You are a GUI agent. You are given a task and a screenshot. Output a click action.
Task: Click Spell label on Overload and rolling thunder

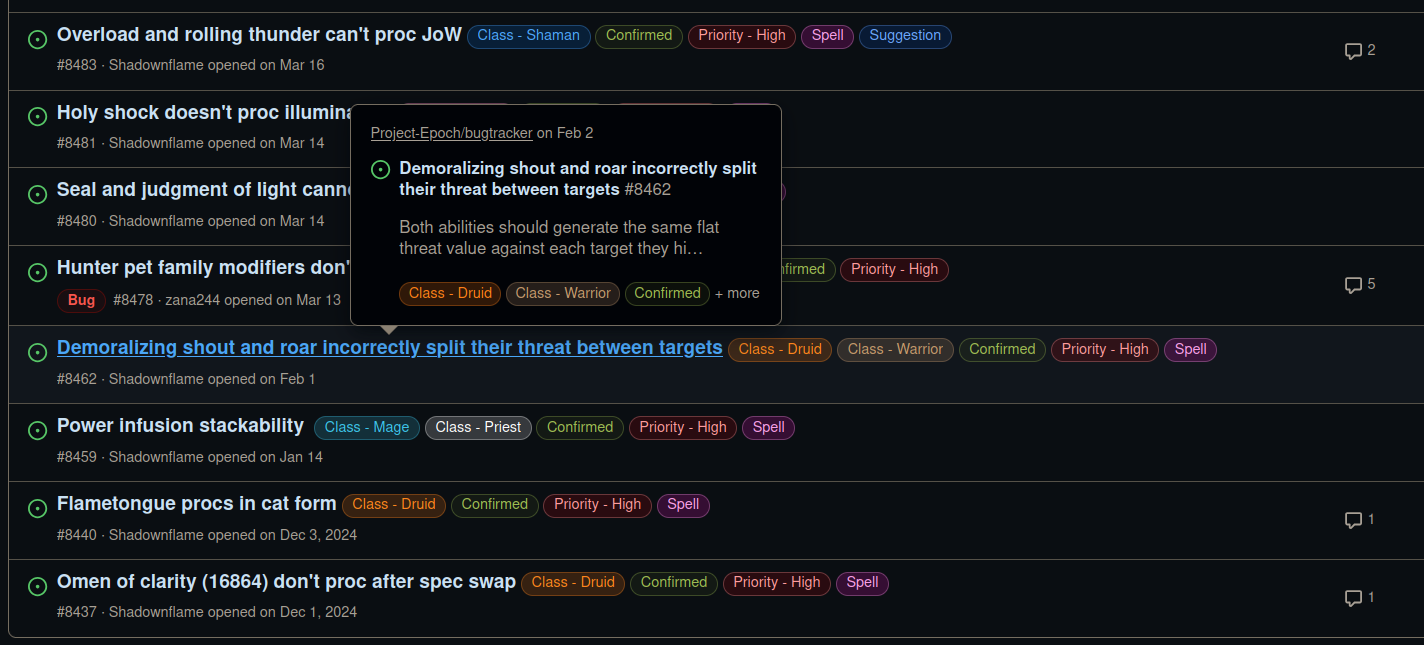(x=827, y=36)
